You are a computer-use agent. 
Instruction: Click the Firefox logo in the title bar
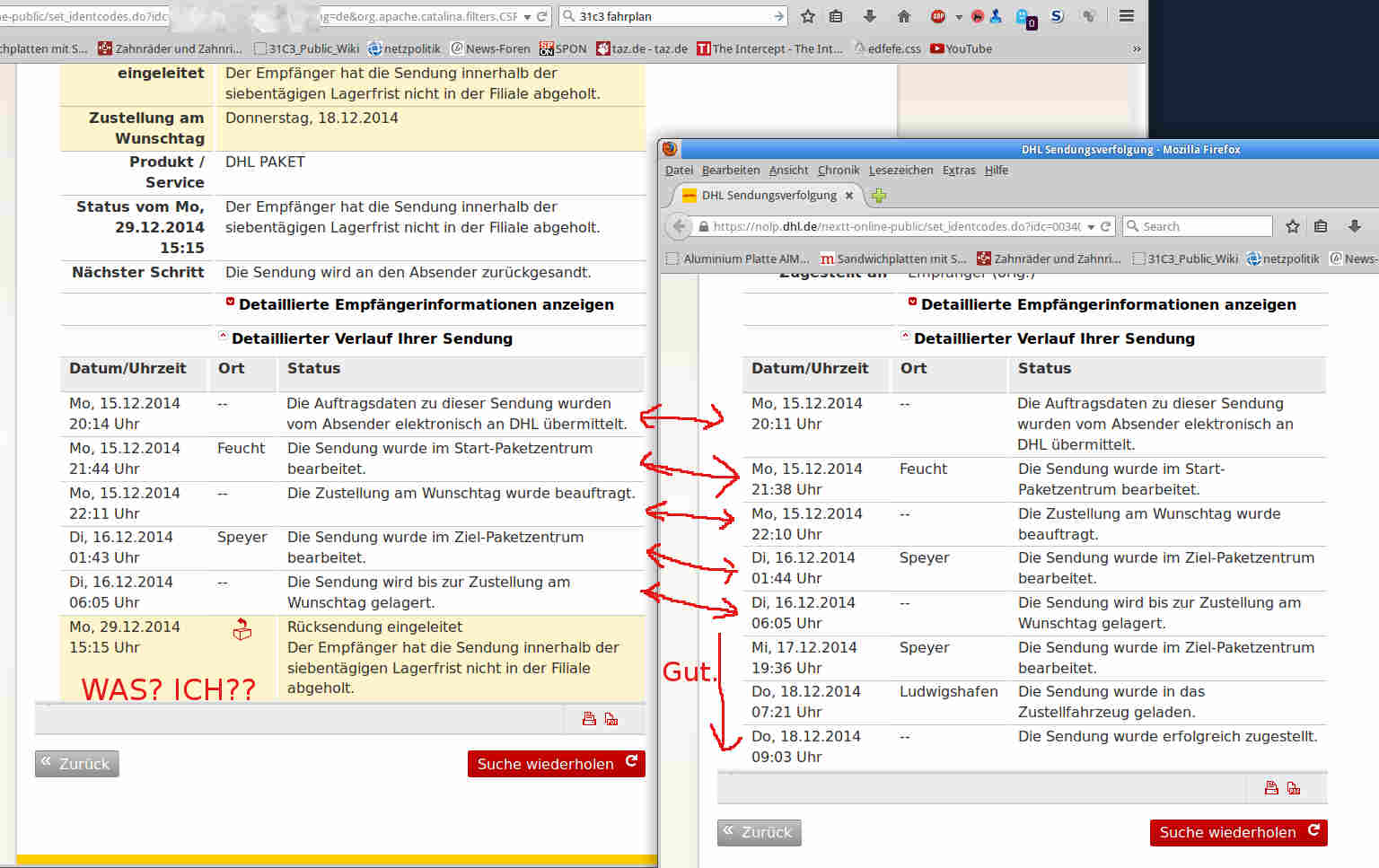click(x=670, y=149)
